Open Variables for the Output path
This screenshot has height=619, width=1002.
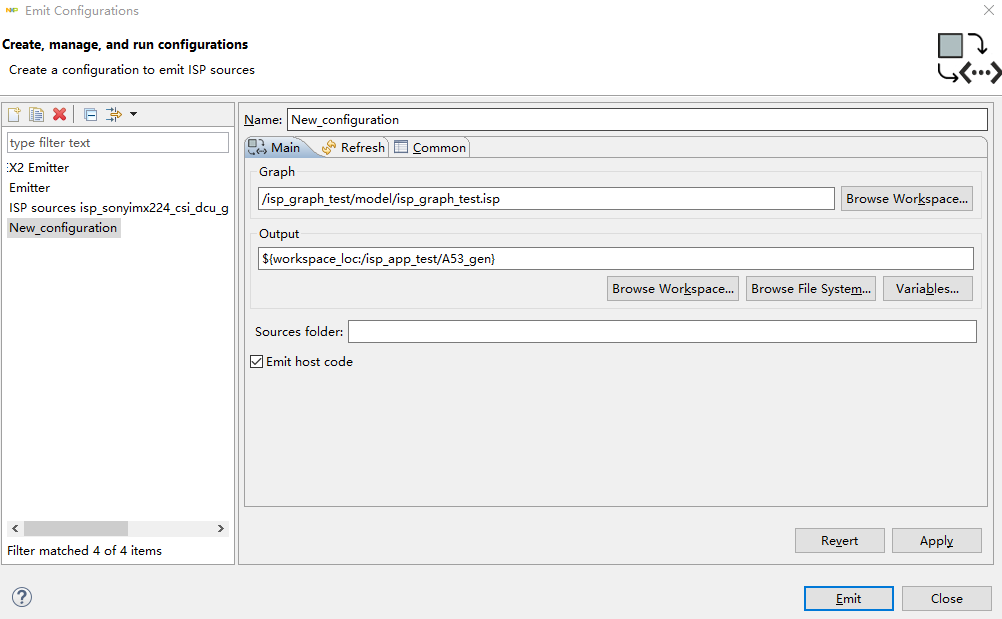pyautogui.click(x=927, y=288)
